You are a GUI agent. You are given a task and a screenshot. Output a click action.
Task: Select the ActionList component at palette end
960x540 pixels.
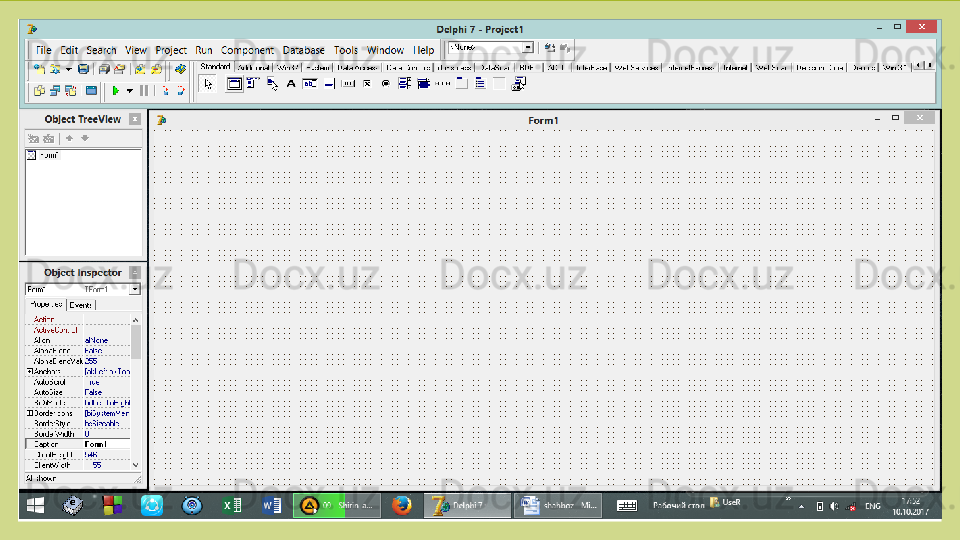517,85
